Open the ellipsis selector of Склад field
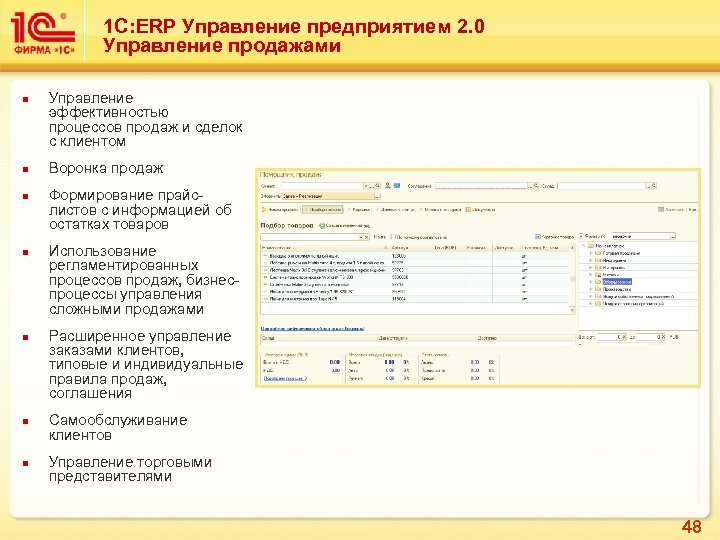 648,186
